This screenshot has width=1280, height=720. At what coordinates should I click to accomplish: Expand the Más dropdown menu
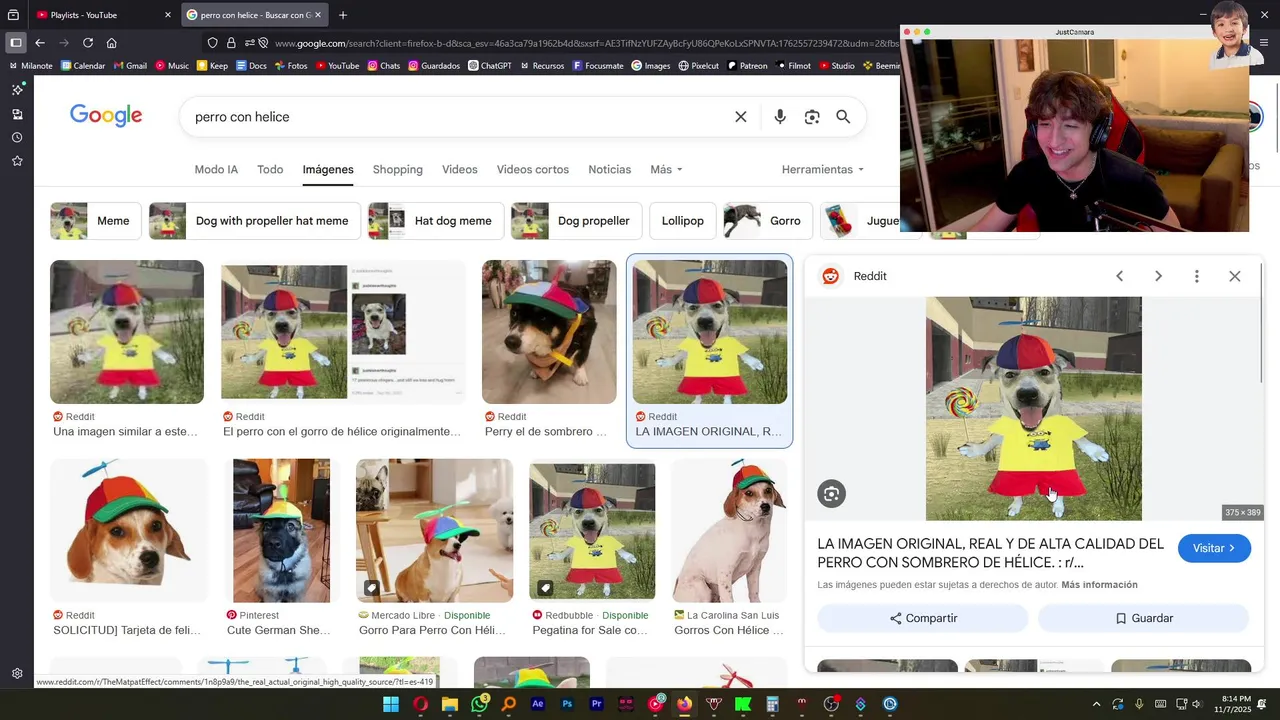coord(666,169)
